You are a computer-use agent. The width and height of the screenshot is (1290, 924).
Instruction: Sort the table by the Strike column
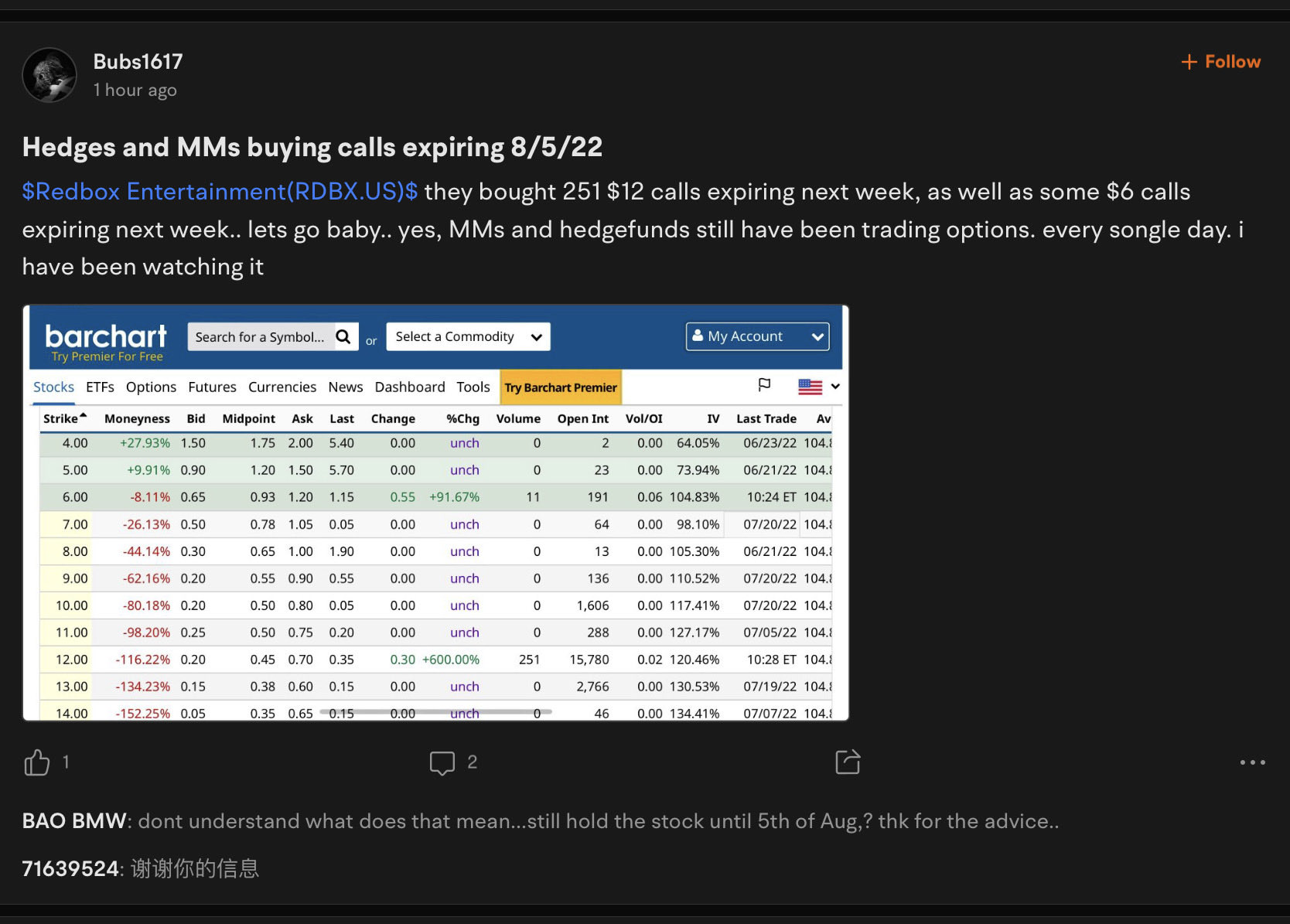click(x=64, y=418)
